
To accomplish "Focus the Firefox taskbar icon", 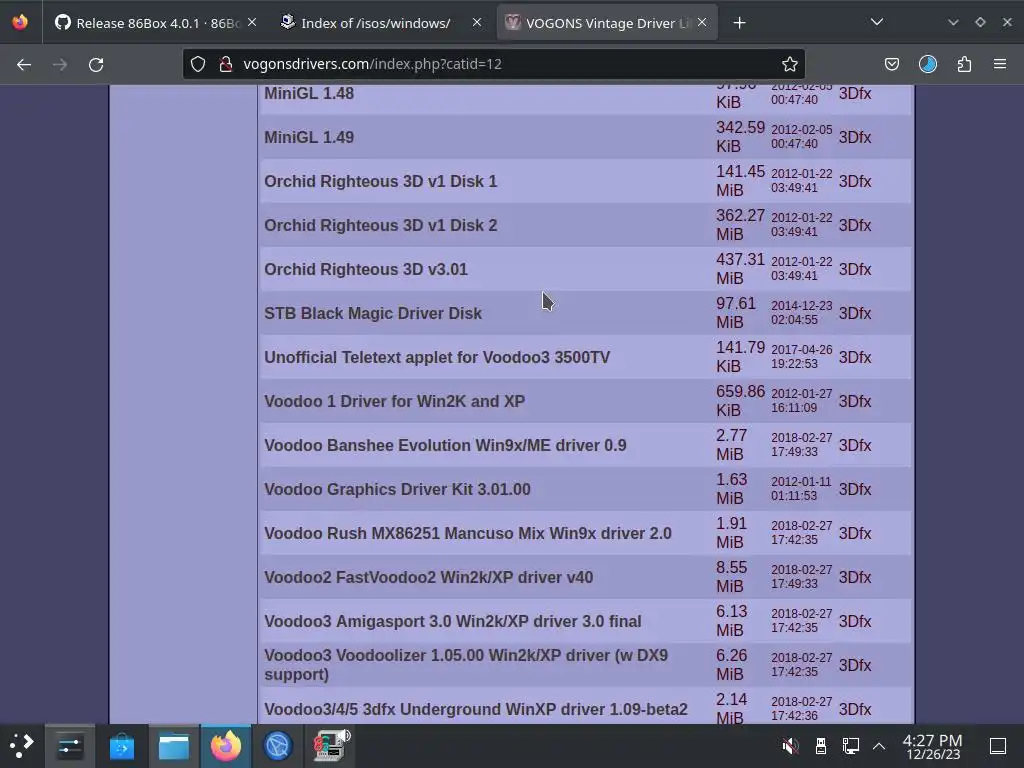I will point(225,746).
